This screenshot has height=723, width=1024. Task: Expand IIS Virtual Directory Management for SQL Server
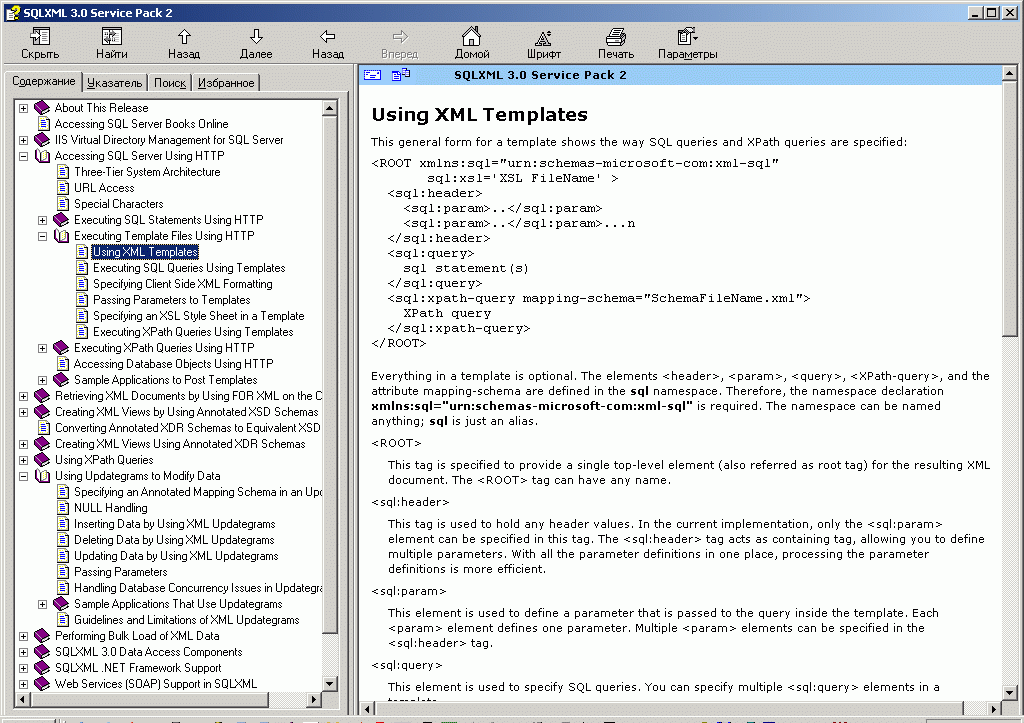click(24, 140)
